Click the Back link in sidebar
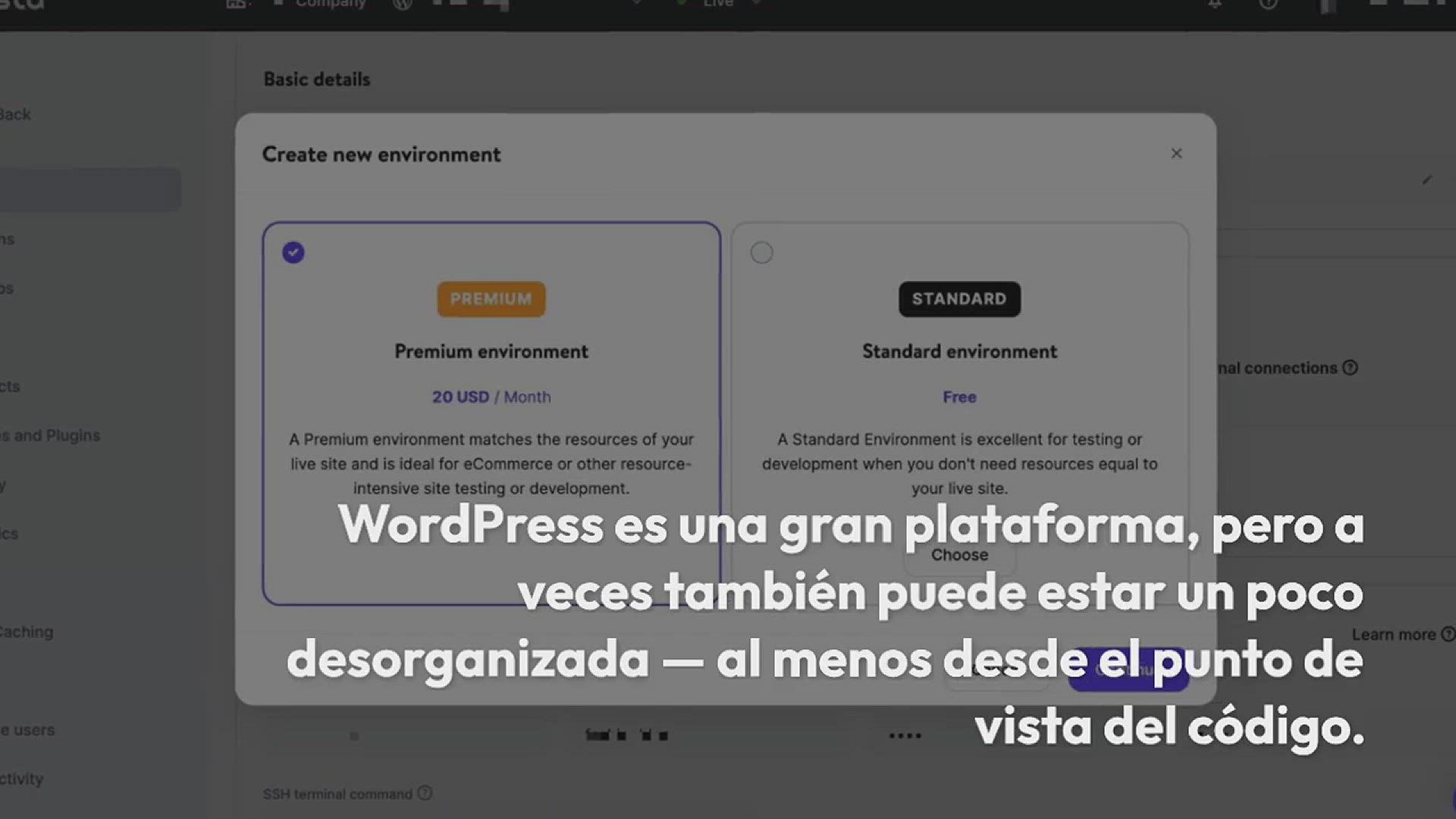Screen dimensions: 1456x819 [x=15, y=115]
